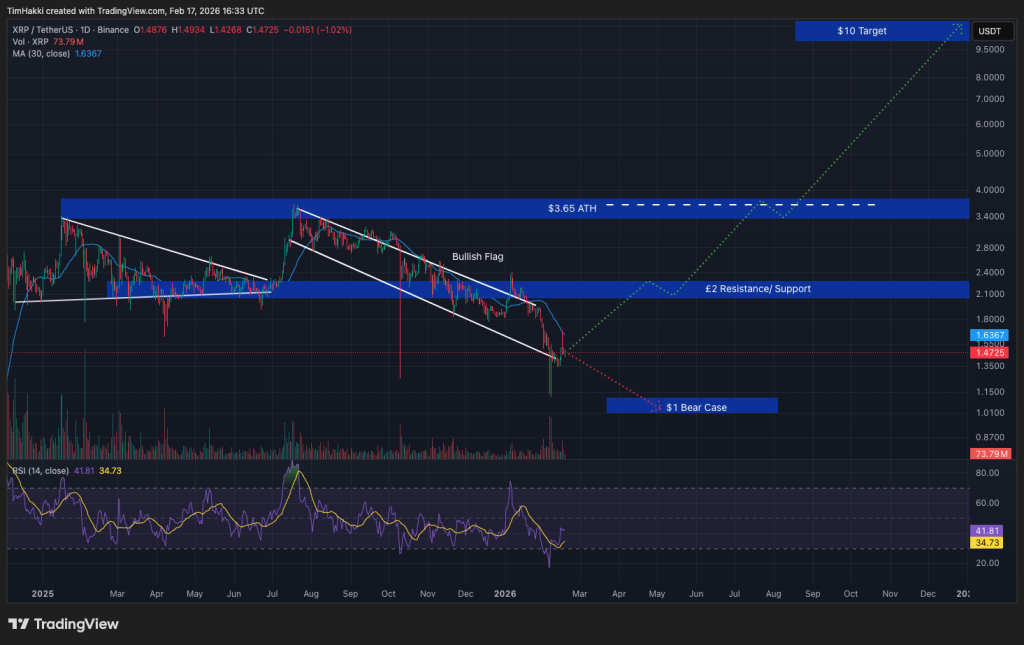Select the $3.65 ATH zone label

pyautogui.click(x=572, y=208)
